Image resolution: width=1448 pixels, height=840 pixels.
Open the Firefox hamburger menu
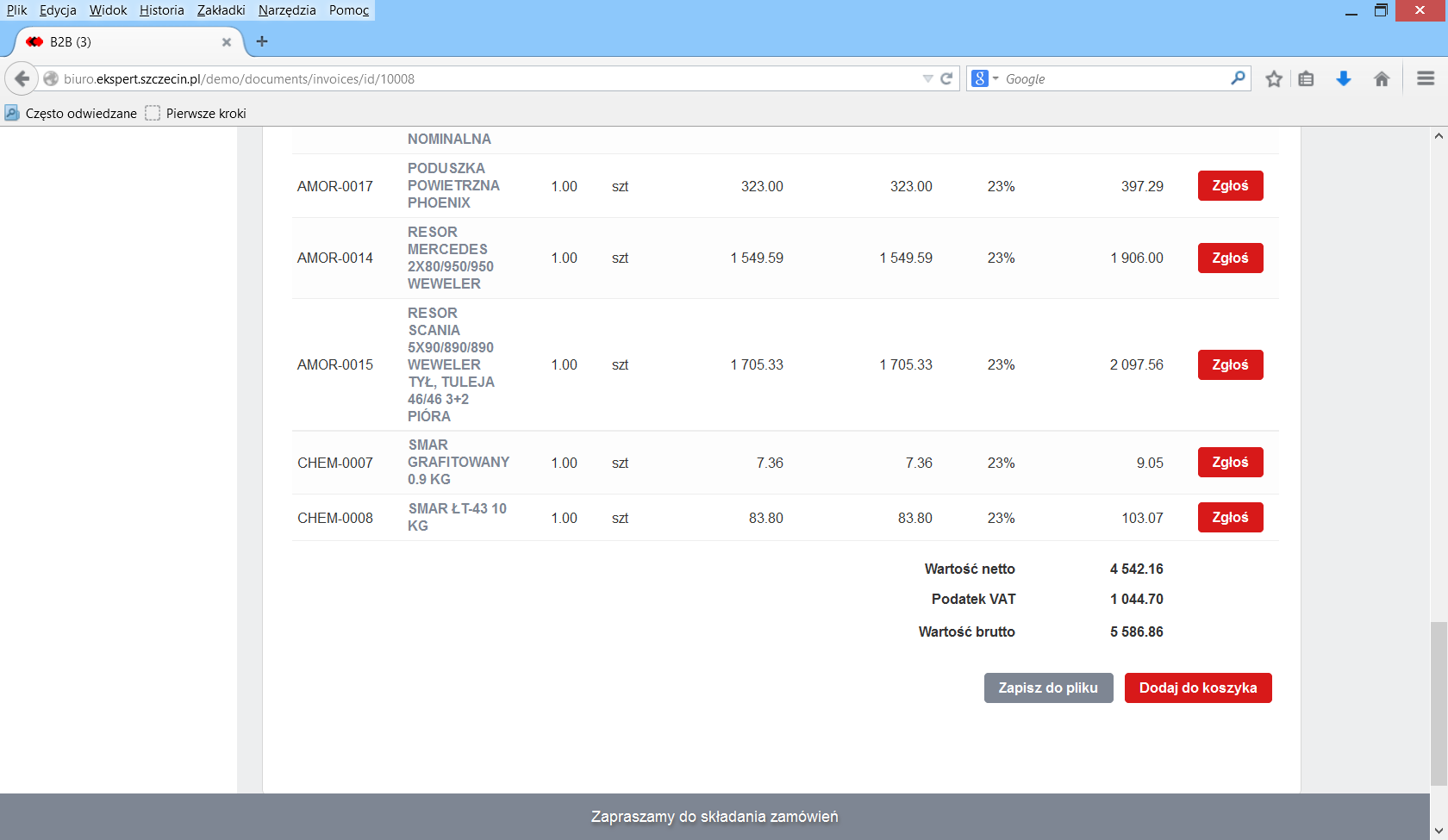(1426, 78)
